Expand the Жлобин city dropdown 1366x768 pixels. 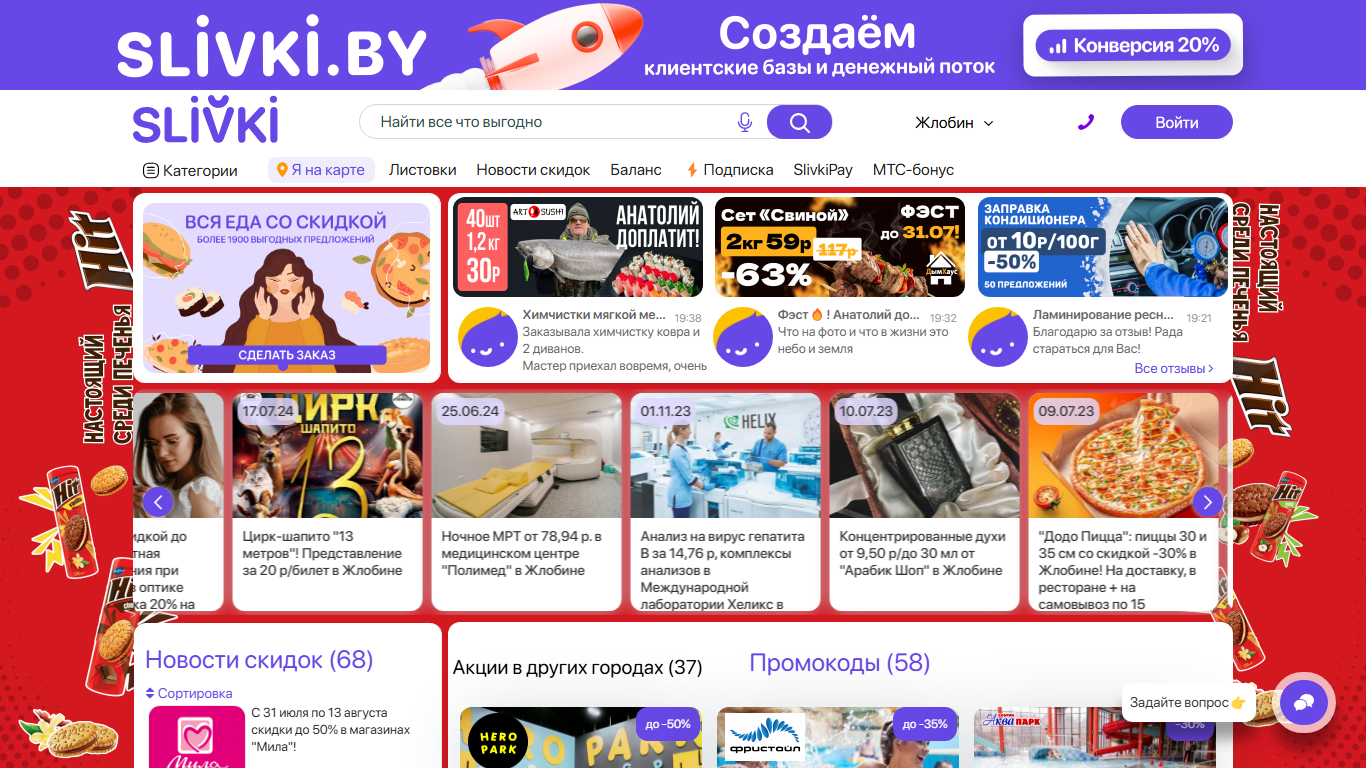point(954,122)
